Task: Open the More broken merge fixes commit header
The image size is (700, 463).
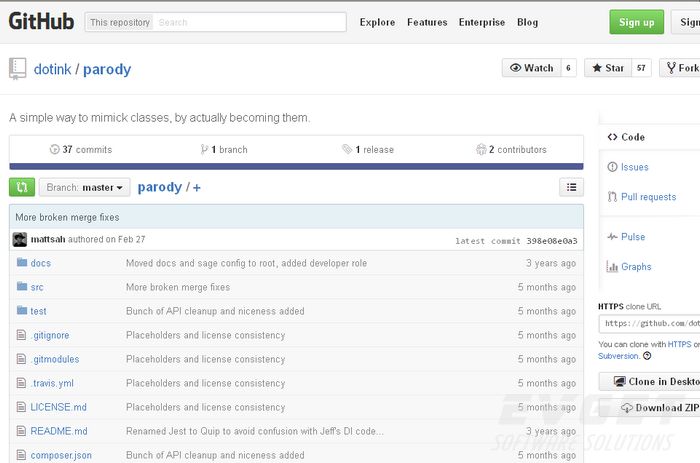Action: tap(67, 217)
